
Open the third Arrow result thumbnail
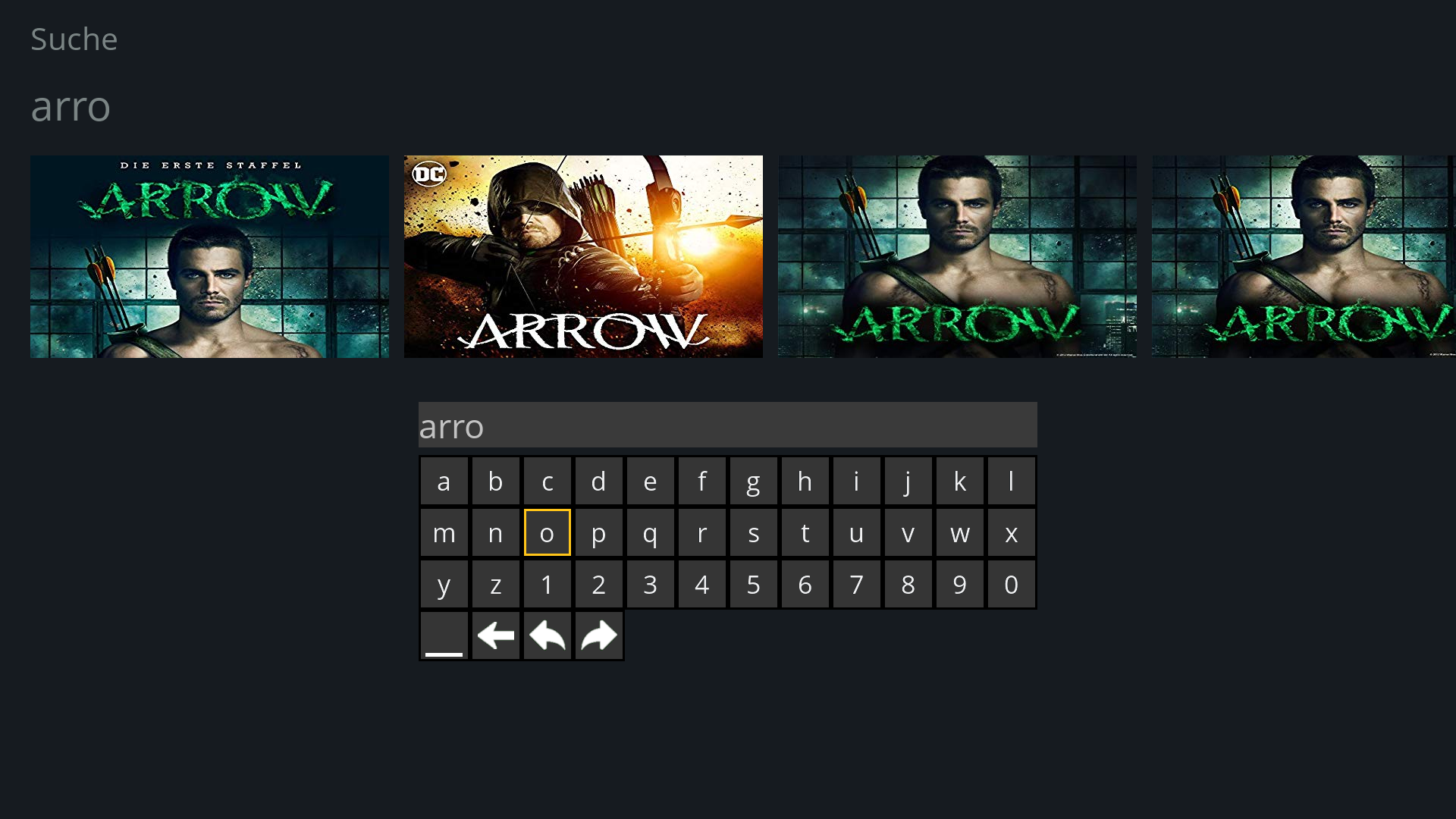(957, 256)
